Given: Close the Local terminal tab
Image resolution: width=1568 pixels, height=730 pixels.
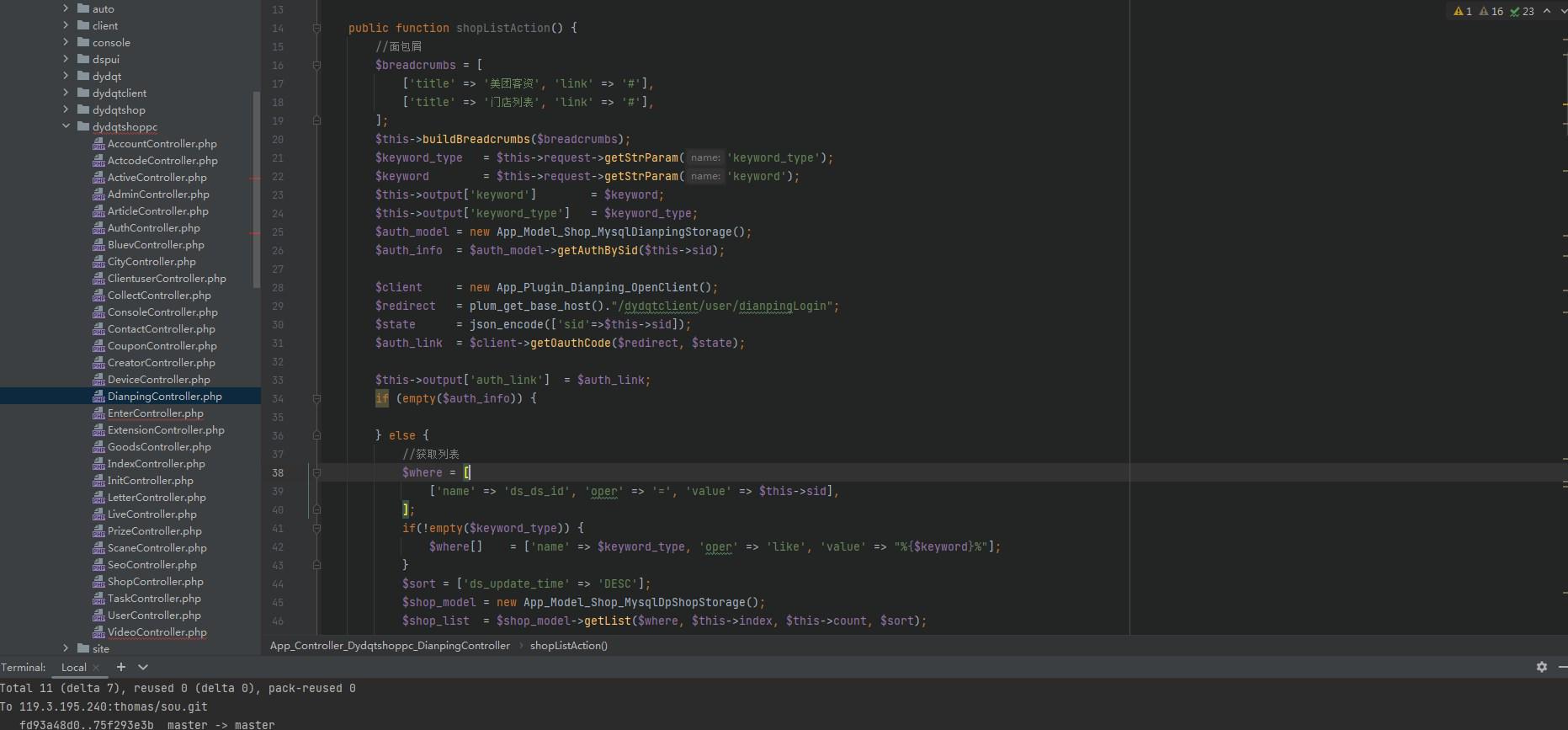Looking at the screenshot, I should 96,668.
